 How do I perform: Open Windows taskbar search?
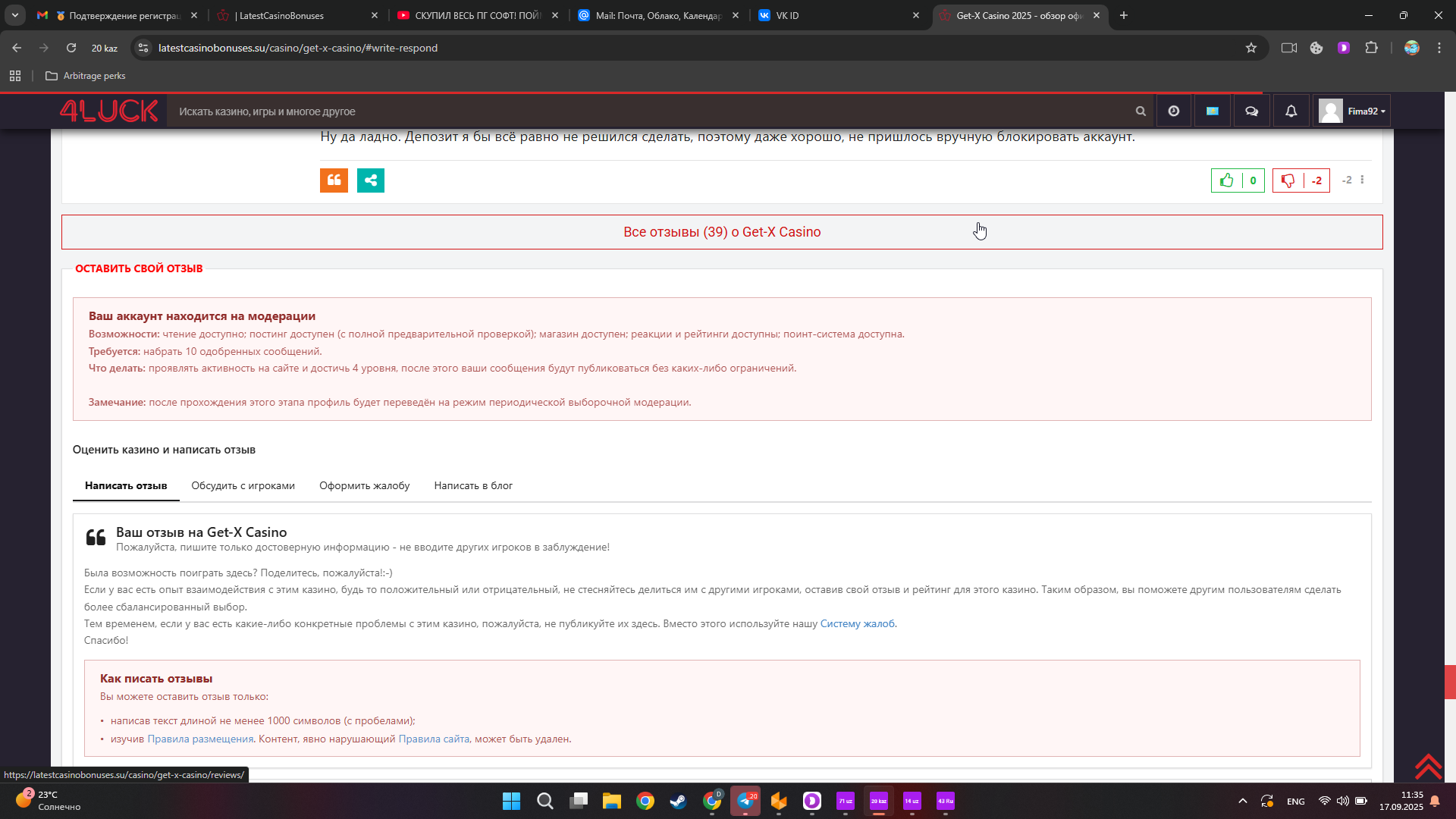545,801
